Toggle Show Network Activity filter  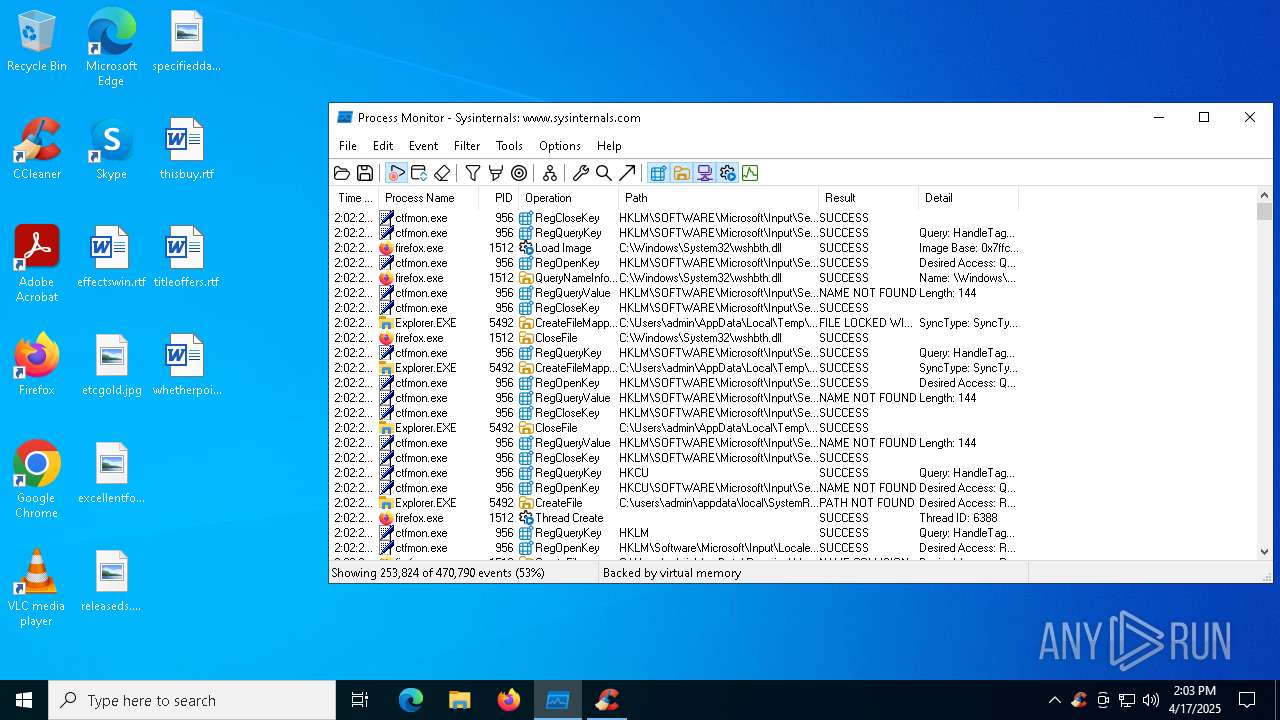[704, 173]
